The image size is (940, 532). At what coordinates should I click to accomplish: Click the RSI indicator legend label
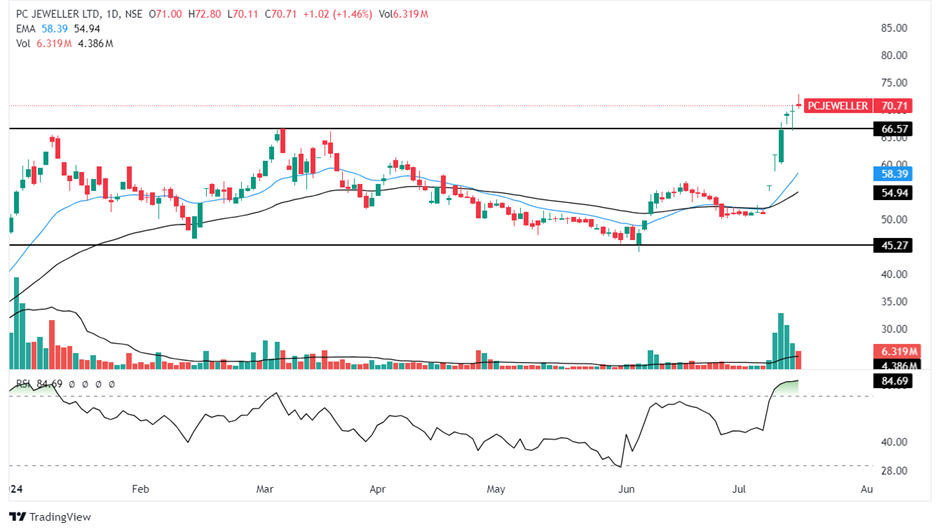[x=24, y=383]
